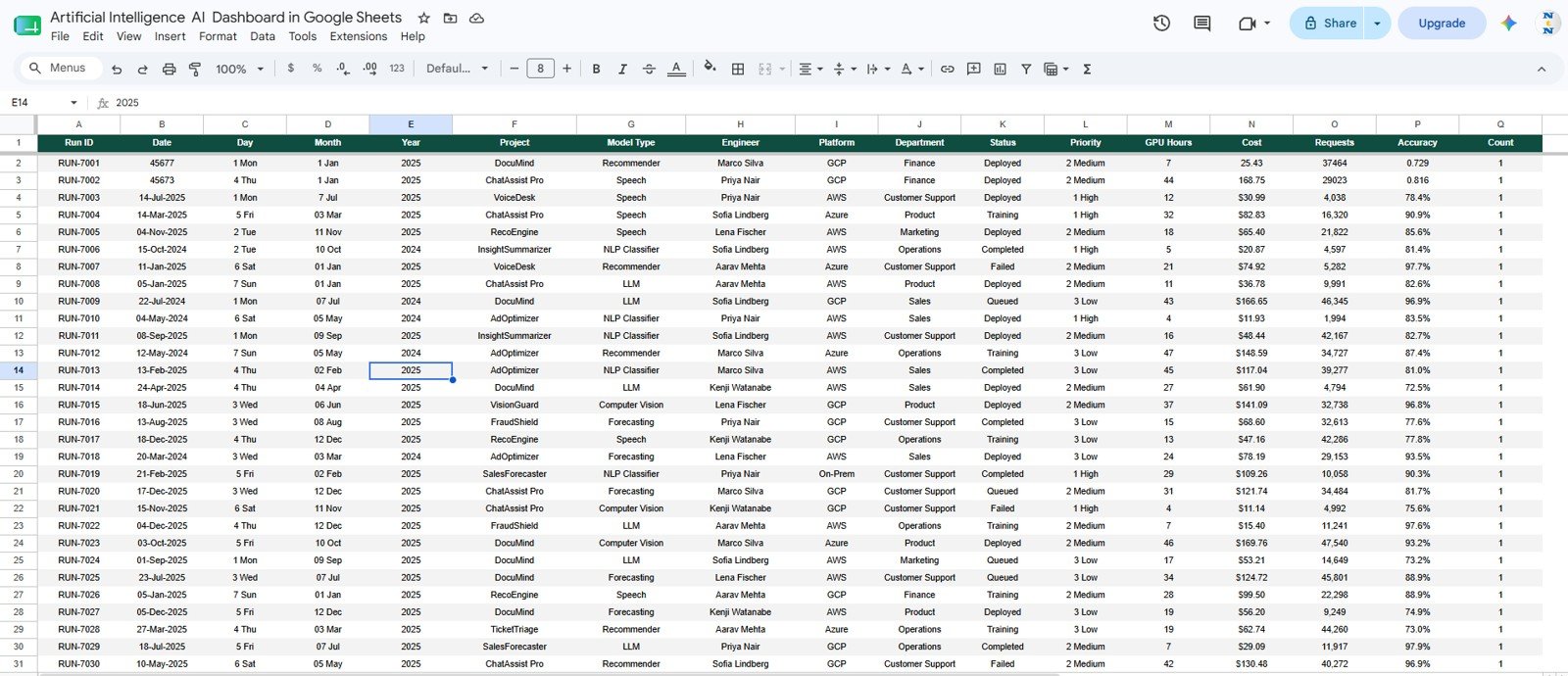Open the version history clock icon
Image resolution: width=1568 pixels, height=676 pixels.
point(1161,23)
